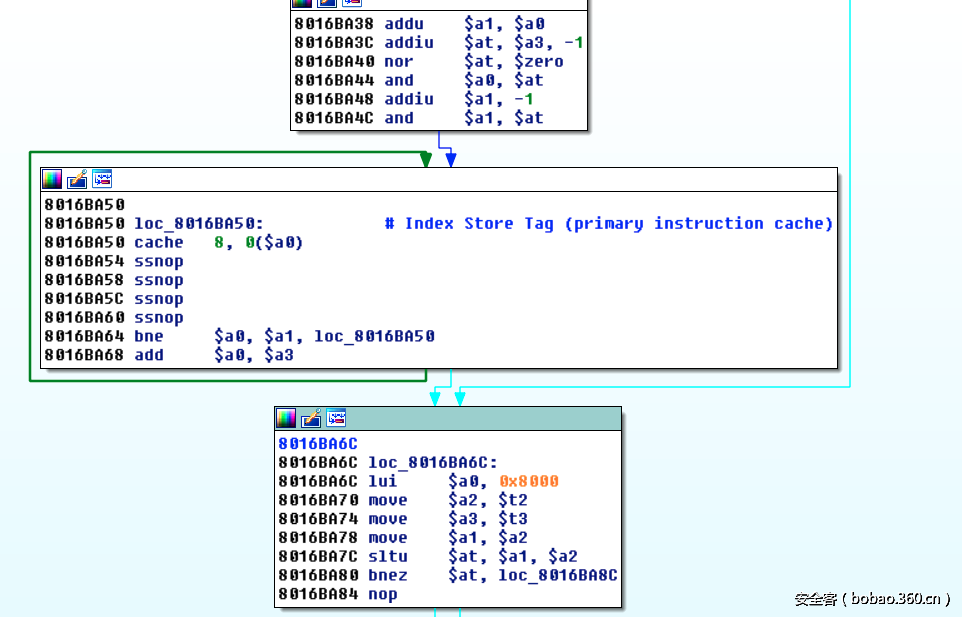Click the final nop at address 8016BA84
Viewport: 965px width, 617px height.
(x=382, y=594)
